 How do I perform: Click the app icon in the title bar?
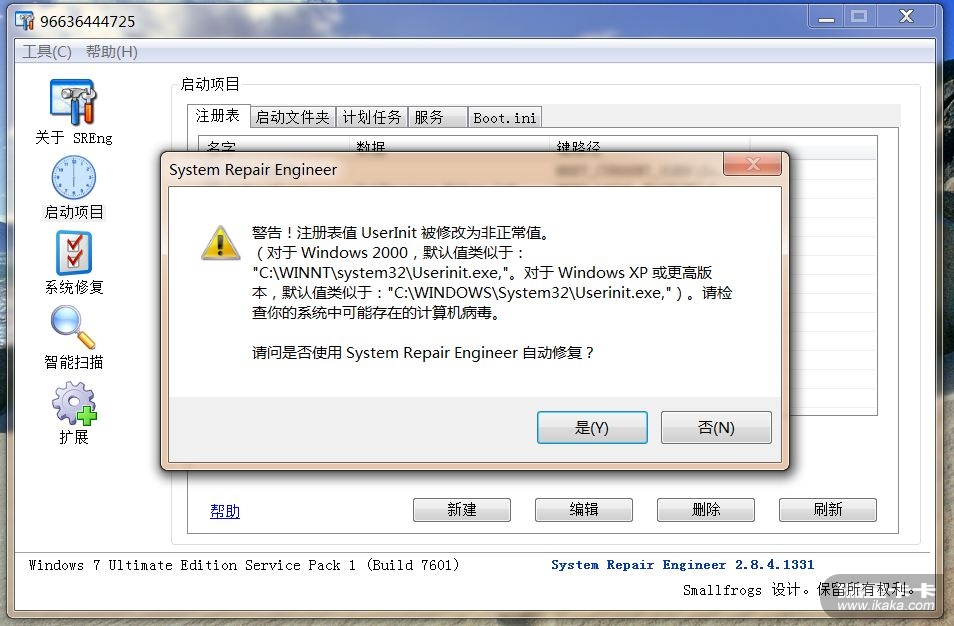point(25,21)
